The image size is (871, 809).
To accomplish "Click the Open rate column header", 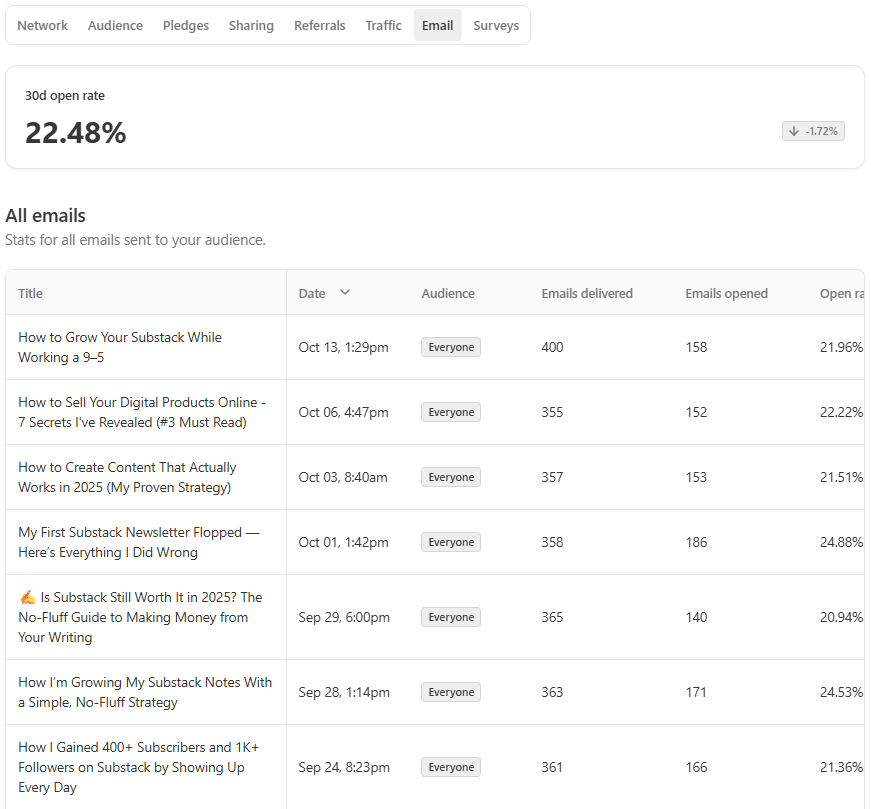I will [842, 293].
